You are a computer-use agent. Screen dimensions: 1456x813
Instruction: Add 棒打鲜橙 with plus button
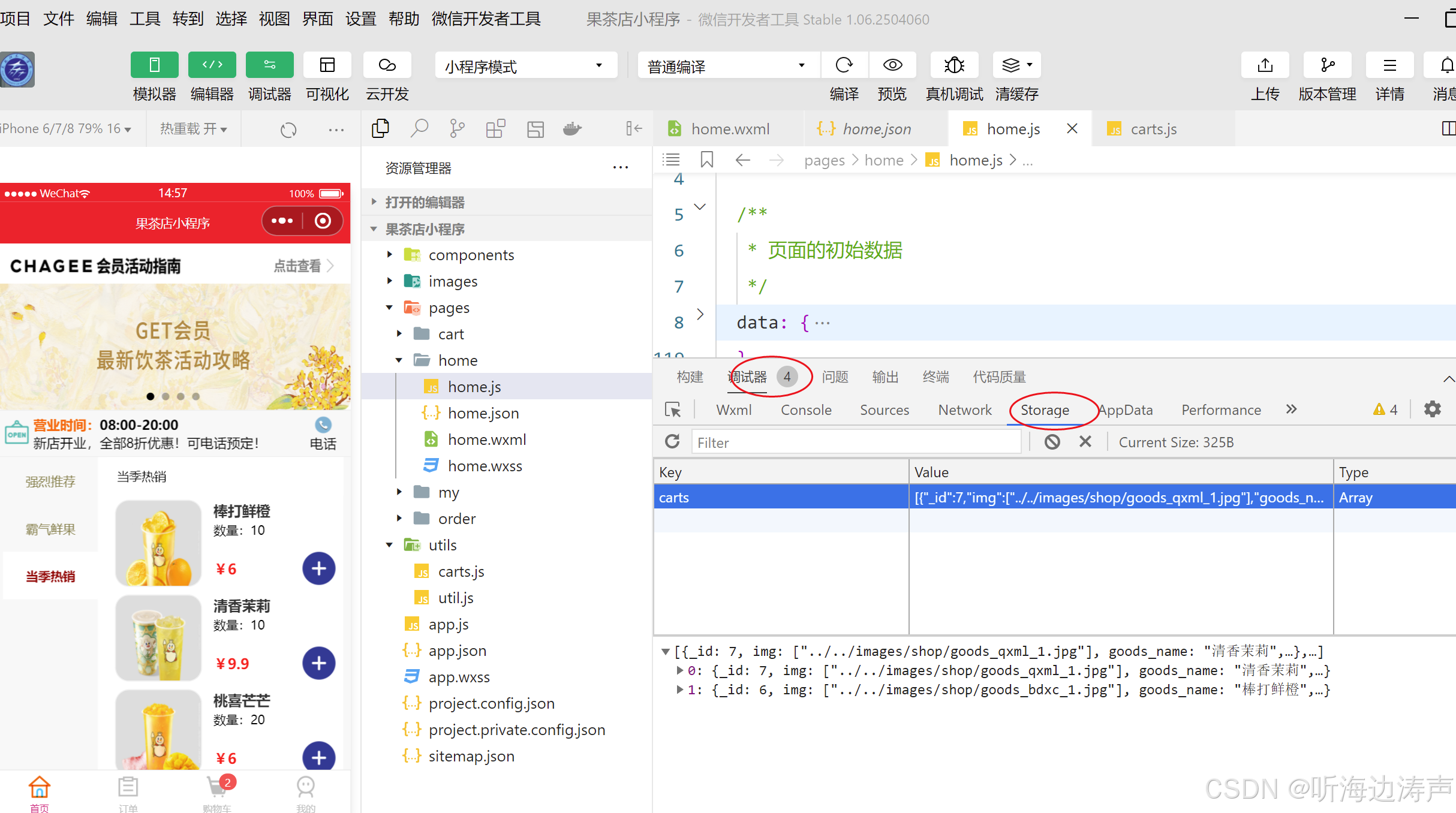pos(318,568)
